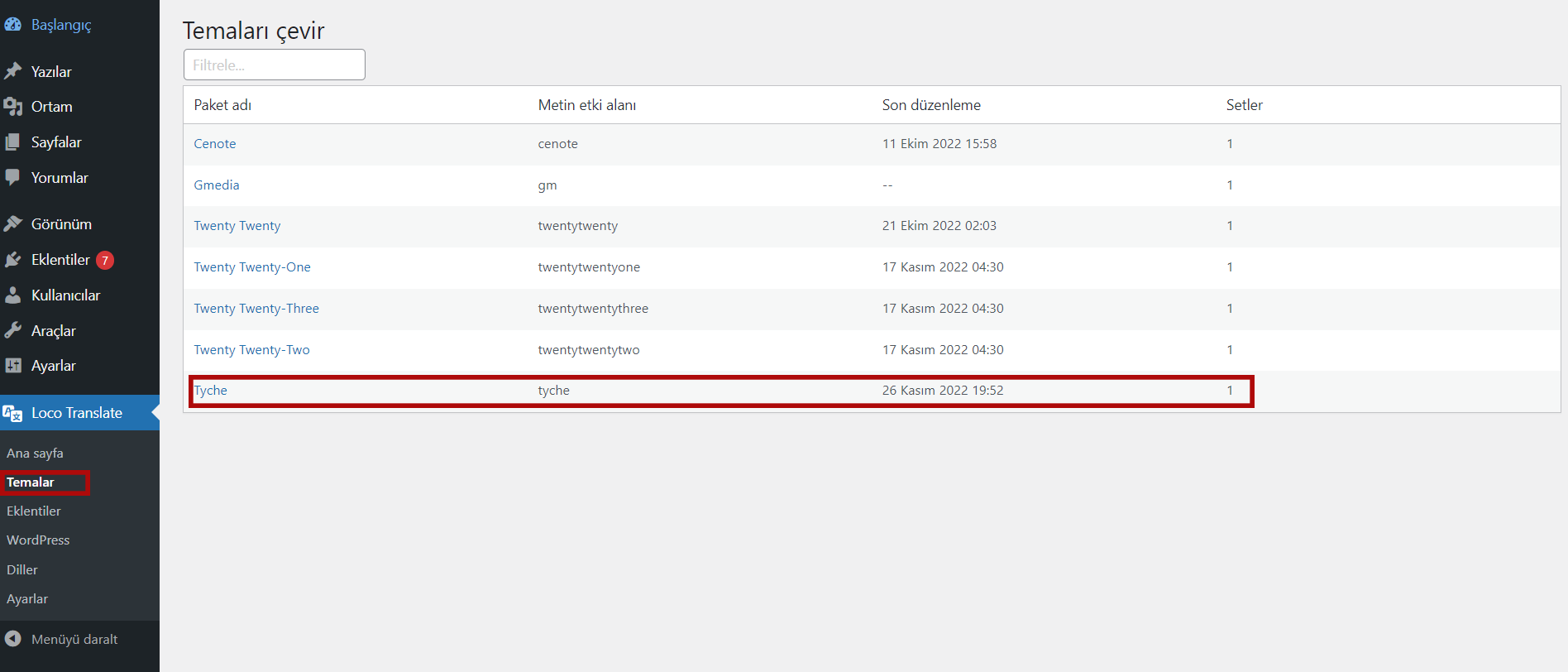Click the Yazılar pin icon
The width and height of the screenshot is (1568, 672).
pos(12,71)
